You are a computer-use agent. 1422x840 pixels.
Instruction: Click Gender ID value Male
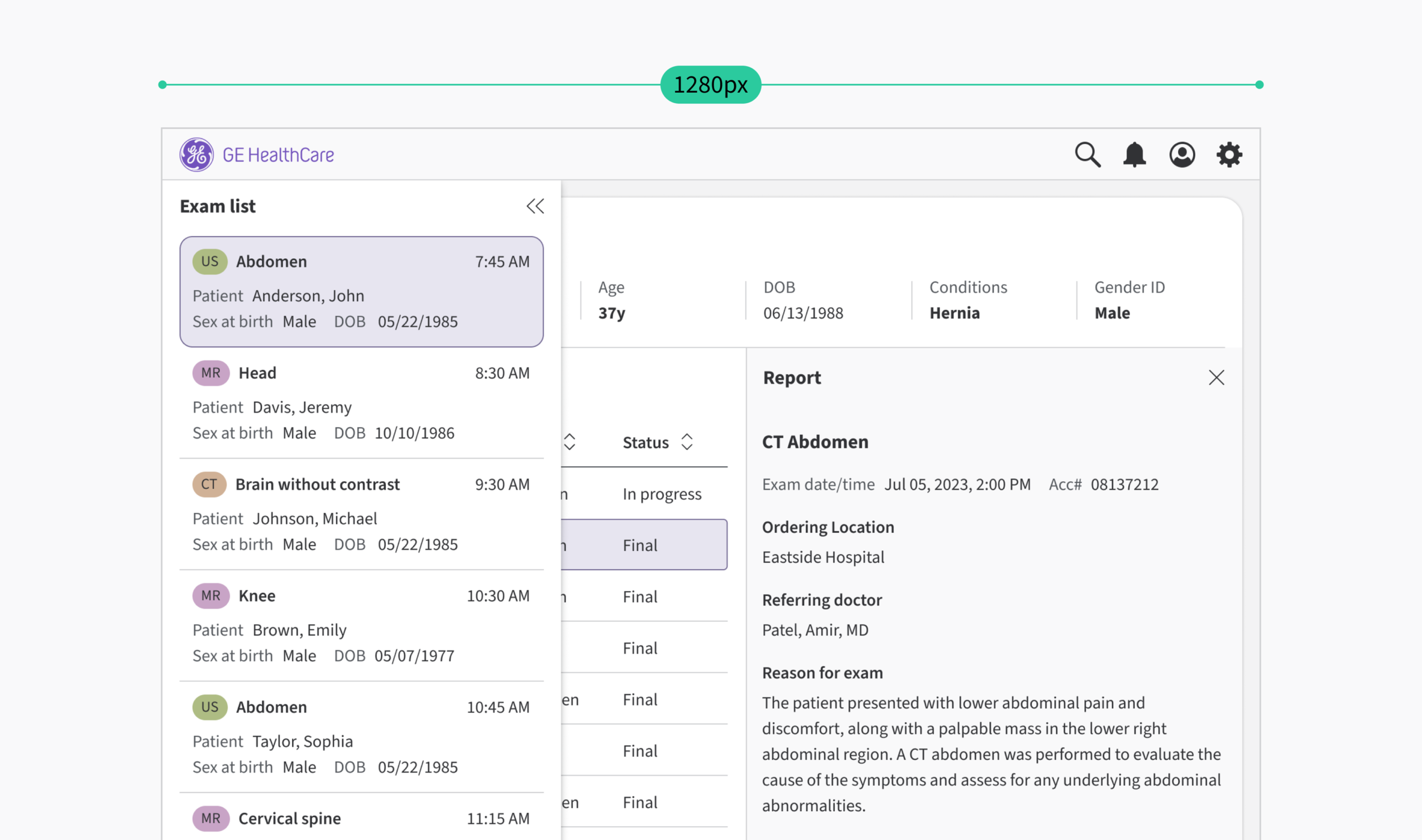pyautogui.click(x=1111, y=313)
